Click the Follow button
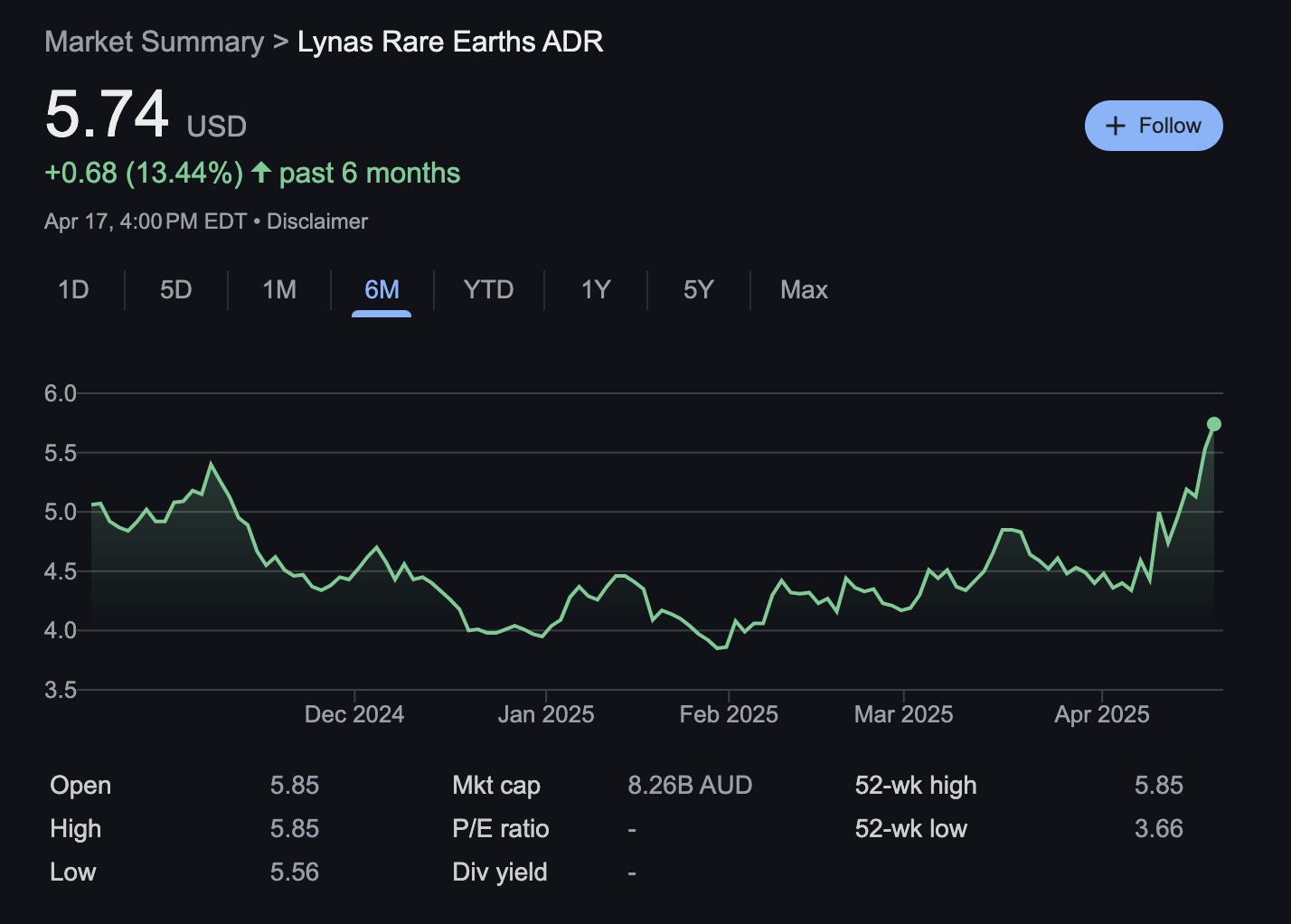Screen dimensions: 1291x924 [x=1154, y=126]
